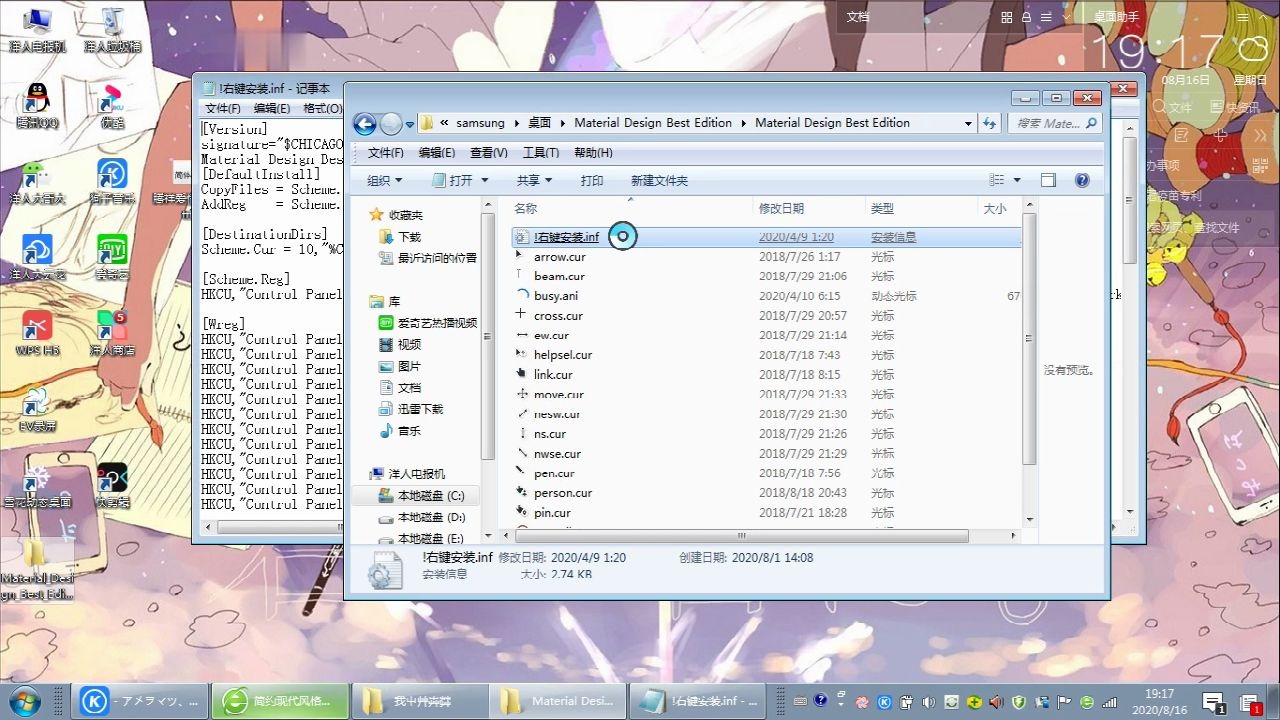Open Youku desktop shortcut

tap(112, 106)
